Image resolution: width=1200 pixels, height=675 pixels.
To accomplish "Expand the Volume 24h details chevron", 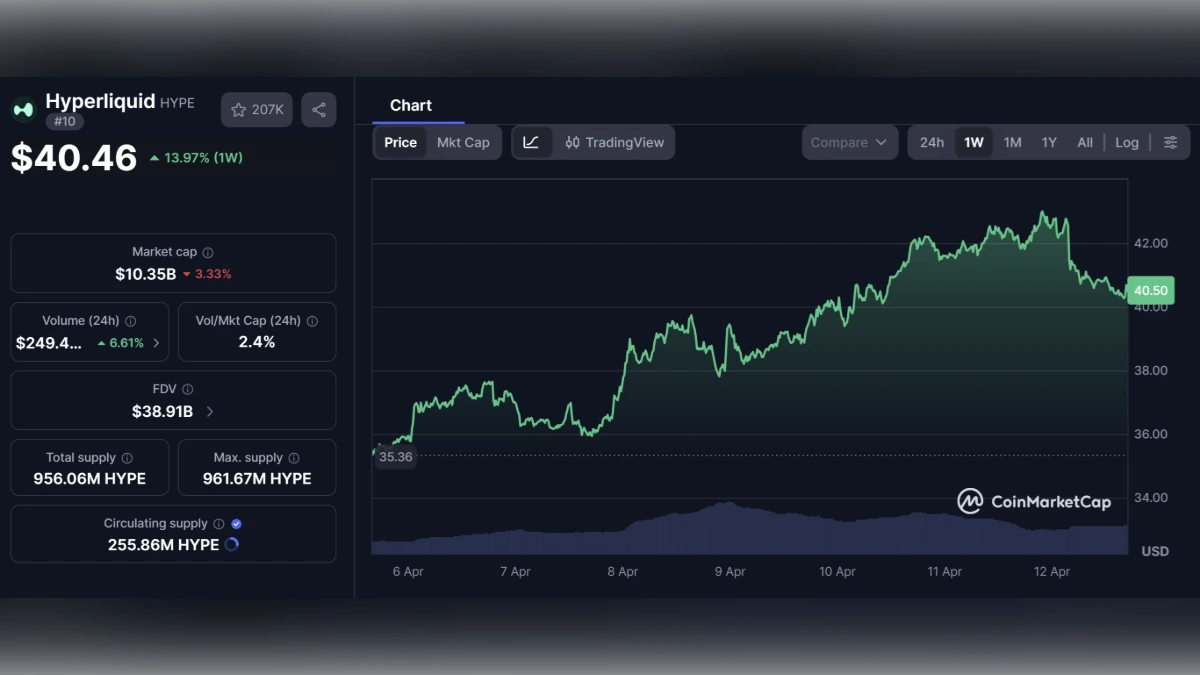I will [157, 343].
